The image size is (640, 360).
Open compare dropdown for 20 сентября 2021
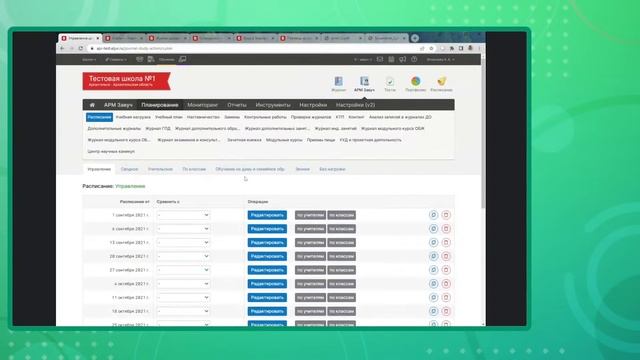pyautogui.click(x=183, y=256)
